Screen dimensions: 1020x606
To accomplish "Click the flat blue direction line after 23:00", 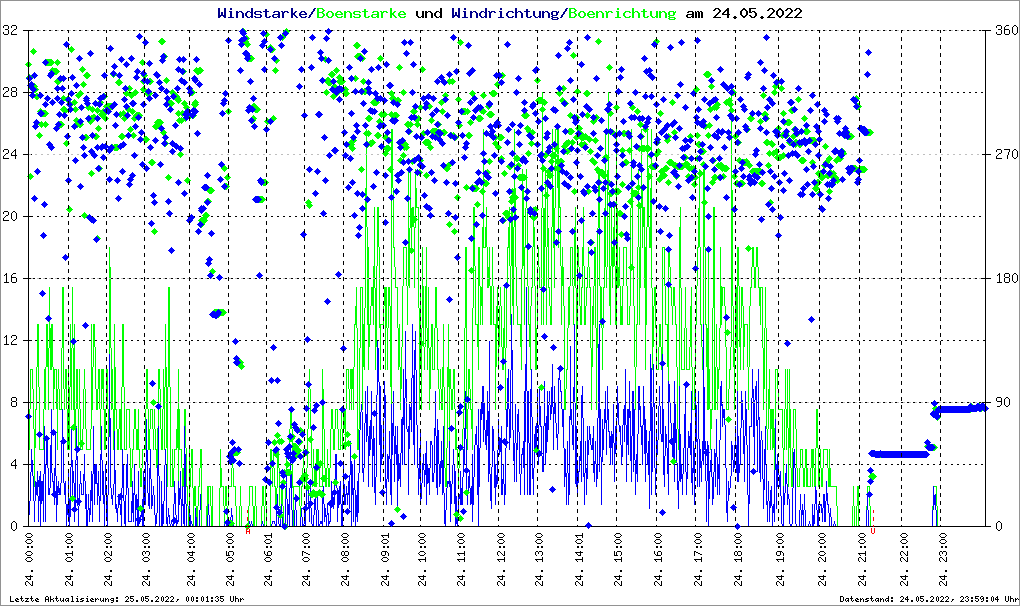I will (960, 408).
